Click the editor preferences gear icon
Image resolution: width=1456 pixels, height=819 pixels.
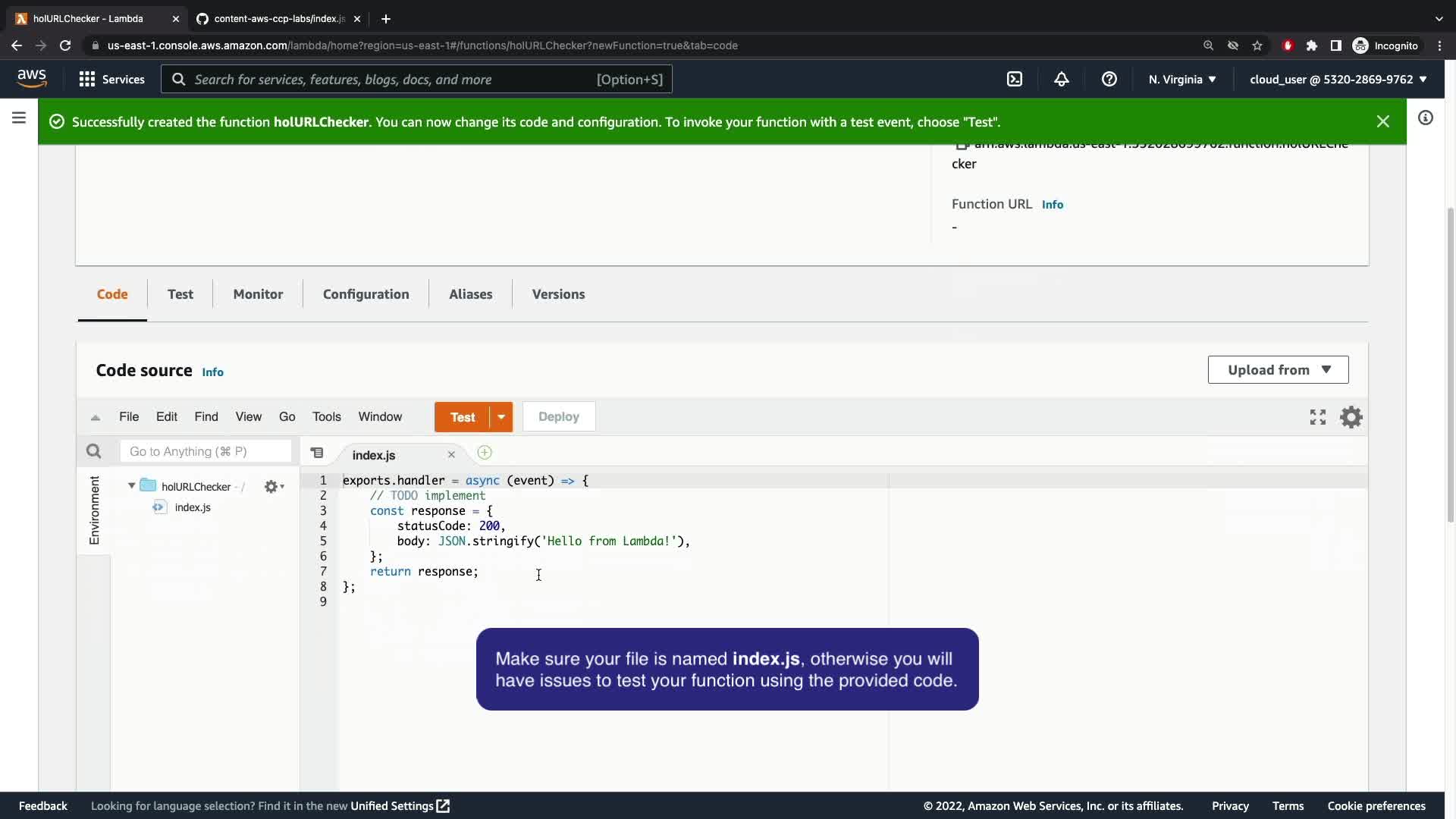1351,417
